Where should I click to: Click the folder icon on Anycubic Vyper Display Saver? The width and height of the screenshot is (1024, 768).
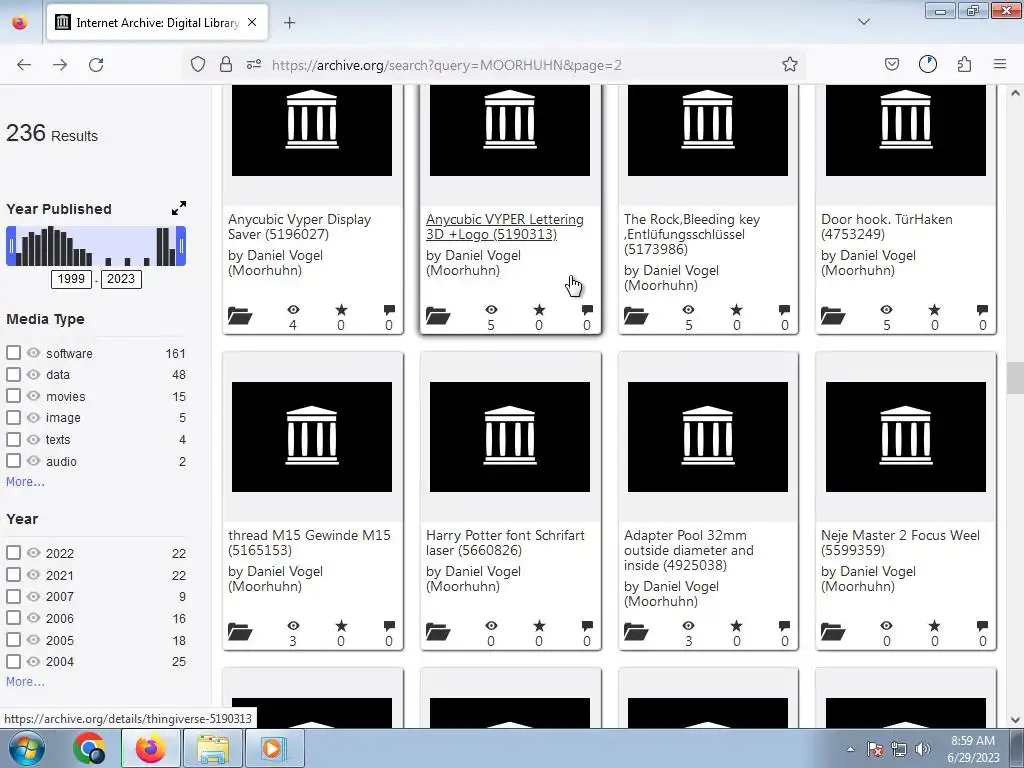(x=240, y=315)
